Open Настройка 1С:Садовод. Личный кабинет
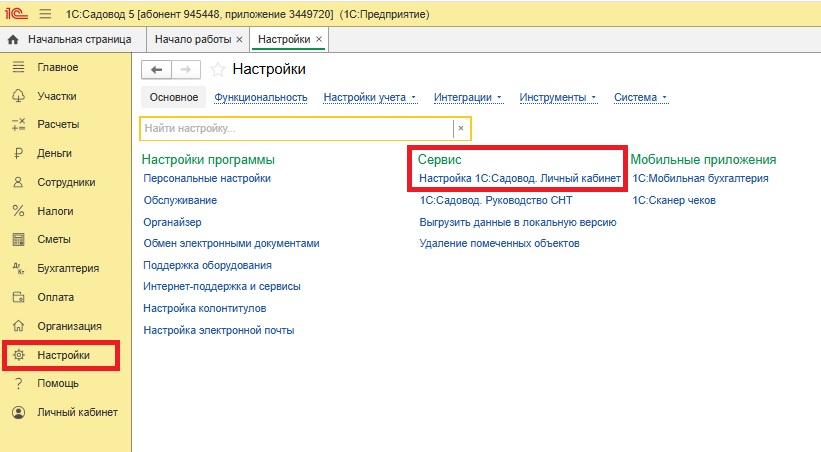 (520, 179)
